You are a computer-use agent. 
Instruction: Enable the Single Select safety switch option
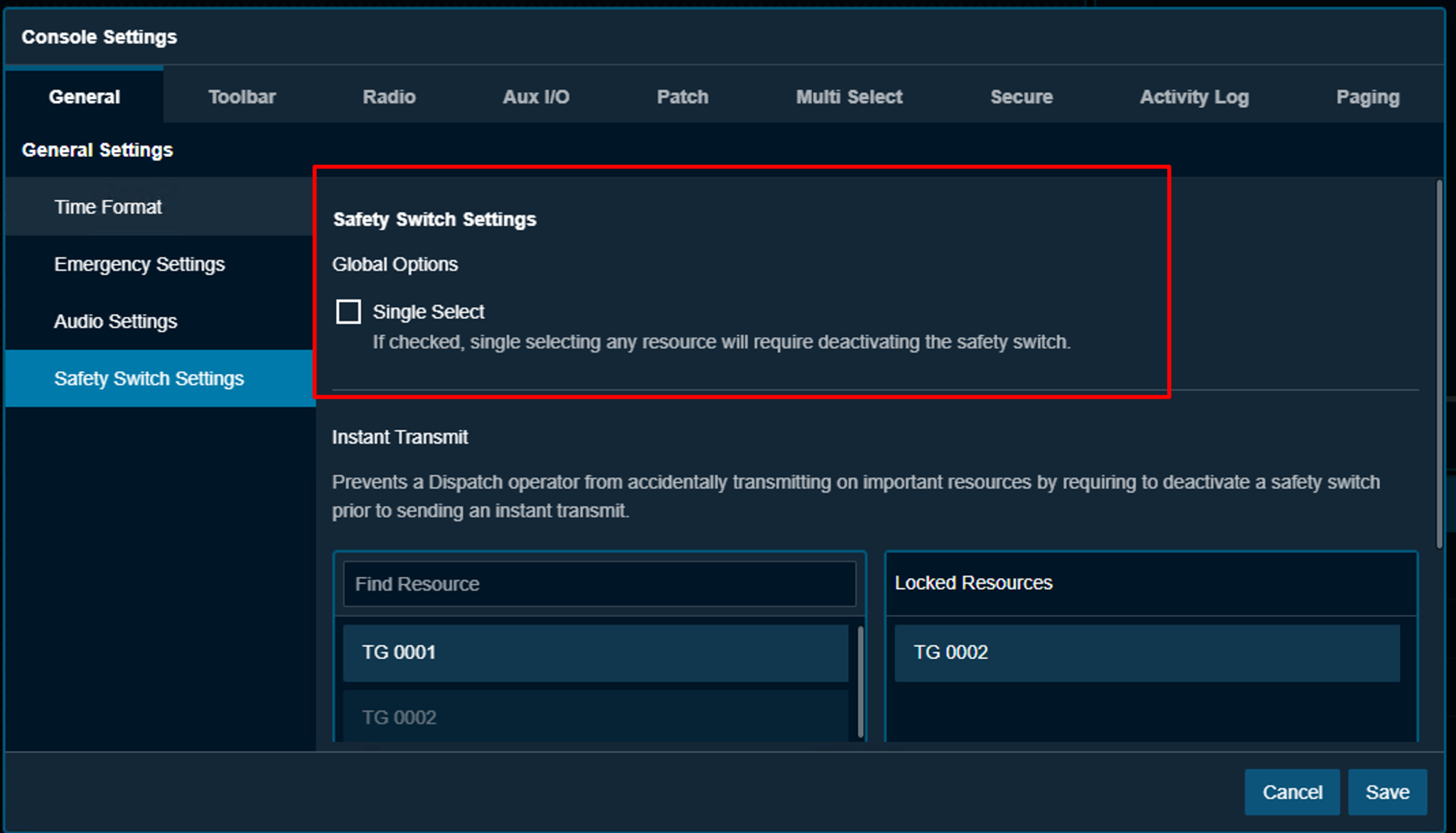(348, 311)
